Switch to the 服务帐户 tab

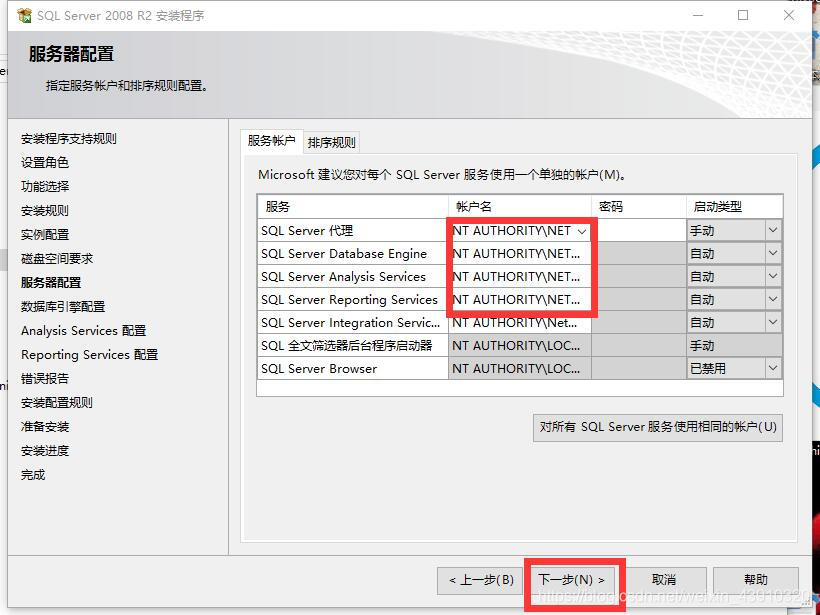[x=271, y=141]
